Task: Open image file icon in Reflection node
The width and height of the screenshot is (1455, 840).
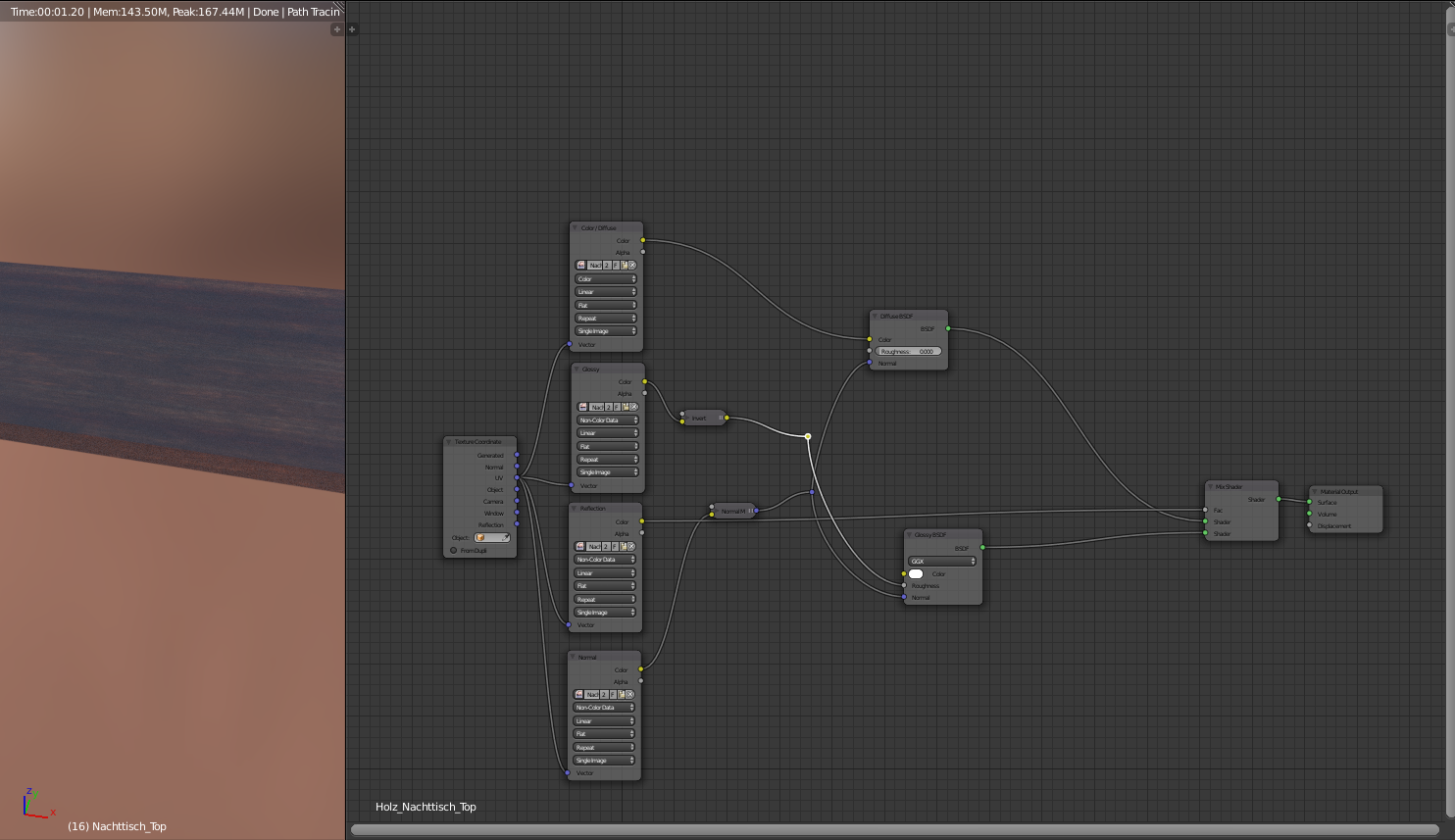Action: tap(623, 546)
